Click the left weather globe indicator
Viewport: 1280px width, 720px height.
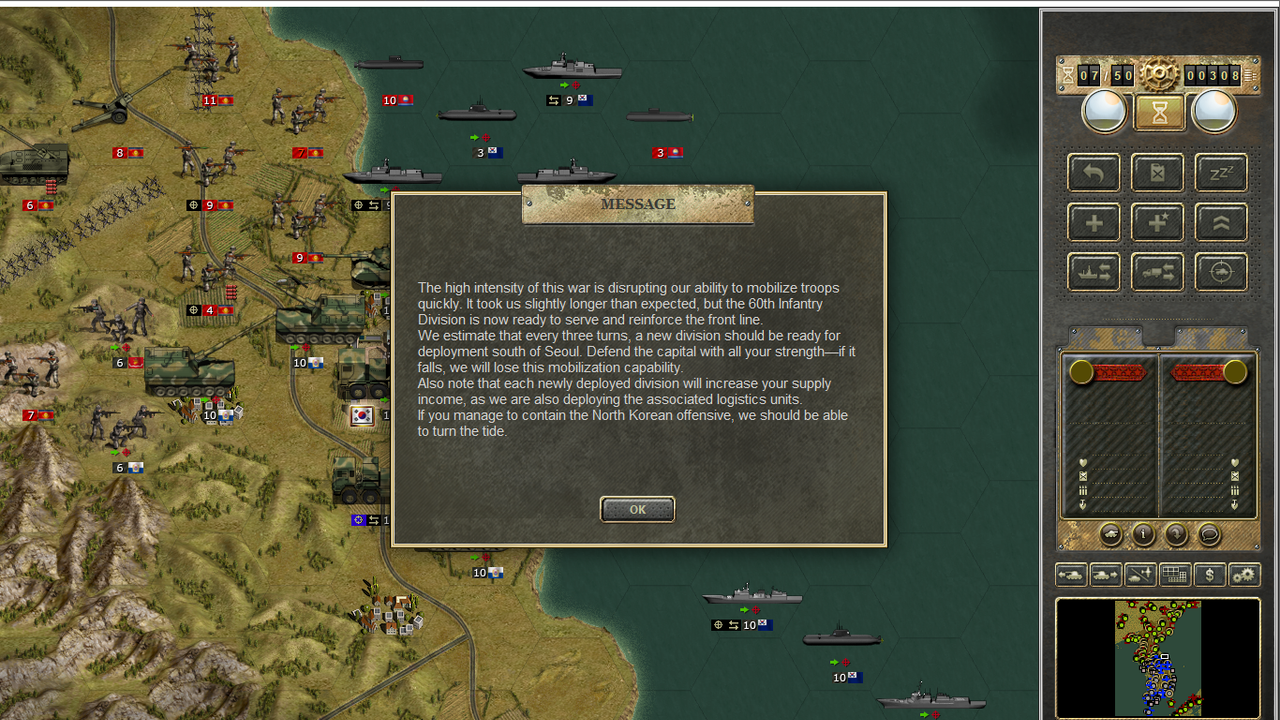1105,111
